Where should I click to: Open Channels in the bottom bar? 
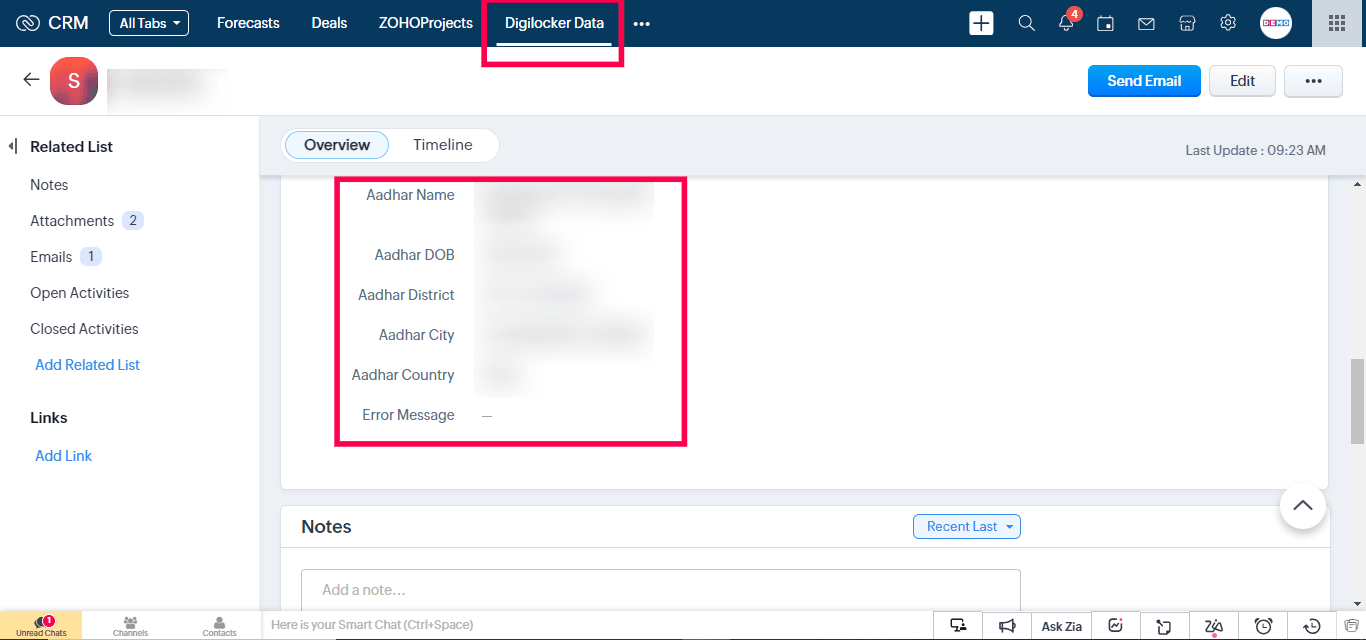(x=130, y=626)
